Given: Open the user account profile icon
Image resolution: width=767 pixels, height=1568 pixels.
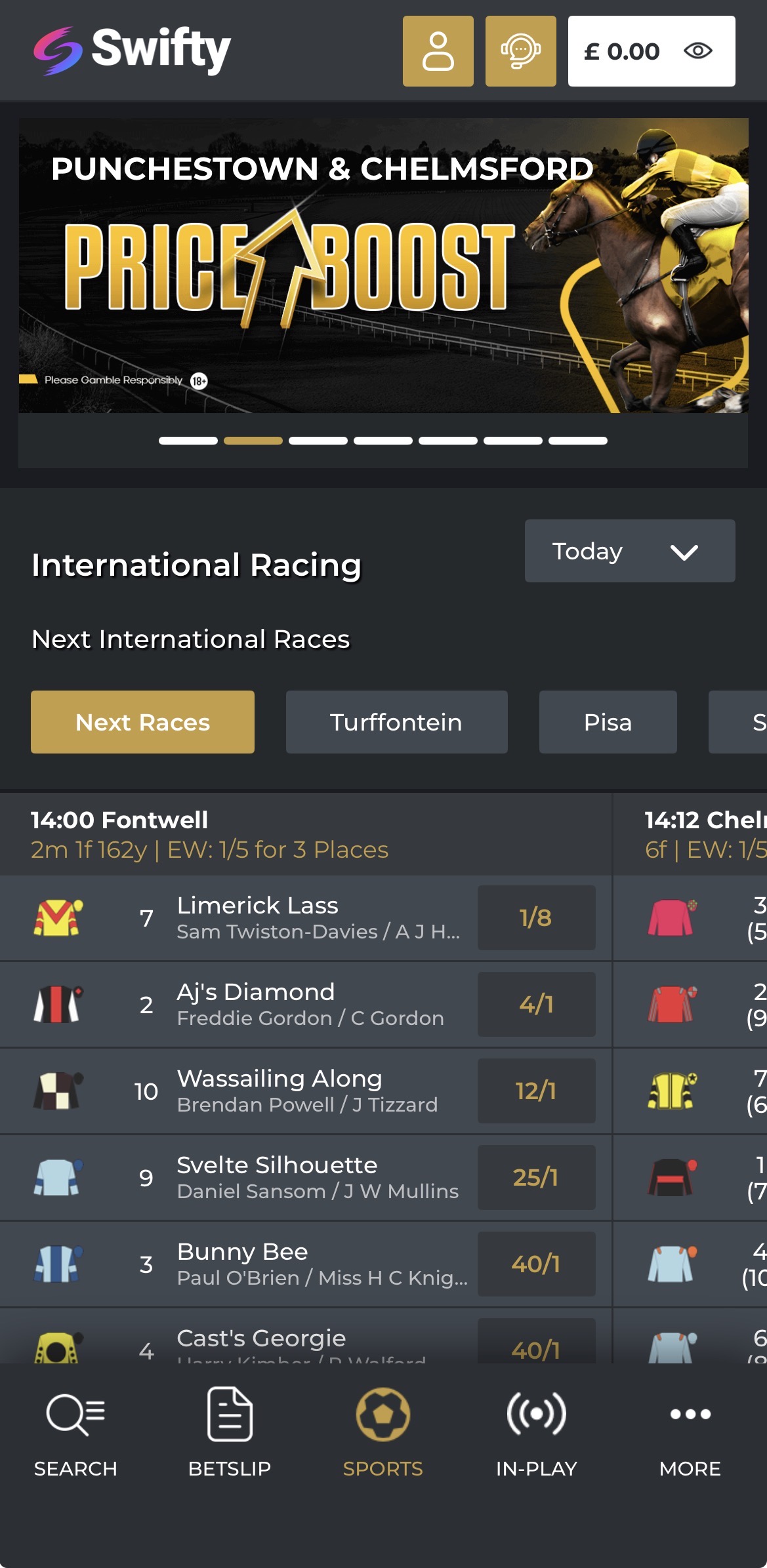Looking at the screenshot, I should (438, 51).
